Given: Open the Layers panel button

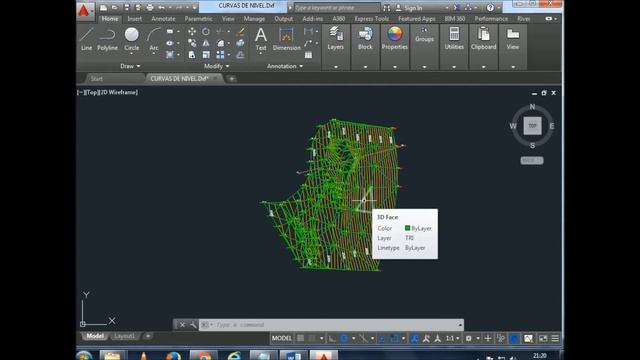Looking at the screenshot, I should (336, 38).
